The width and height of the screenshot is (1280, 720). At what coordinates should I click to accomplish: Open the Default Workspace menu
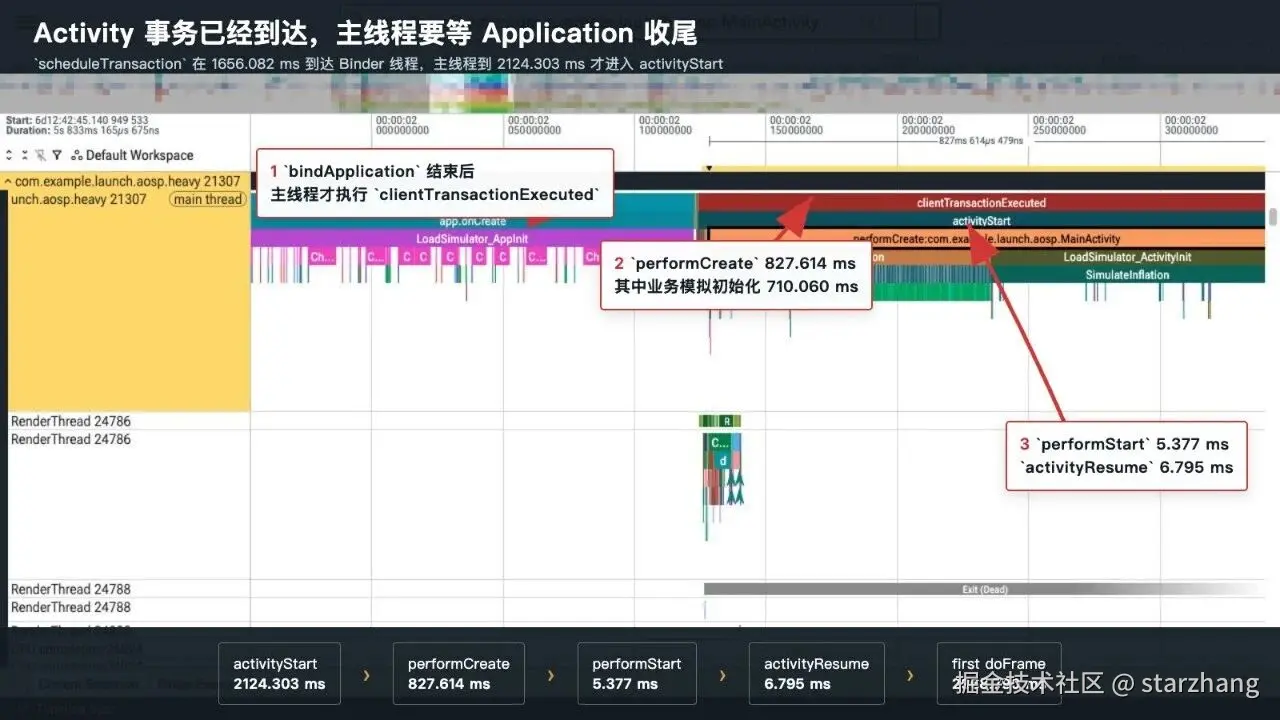point(132,155)
